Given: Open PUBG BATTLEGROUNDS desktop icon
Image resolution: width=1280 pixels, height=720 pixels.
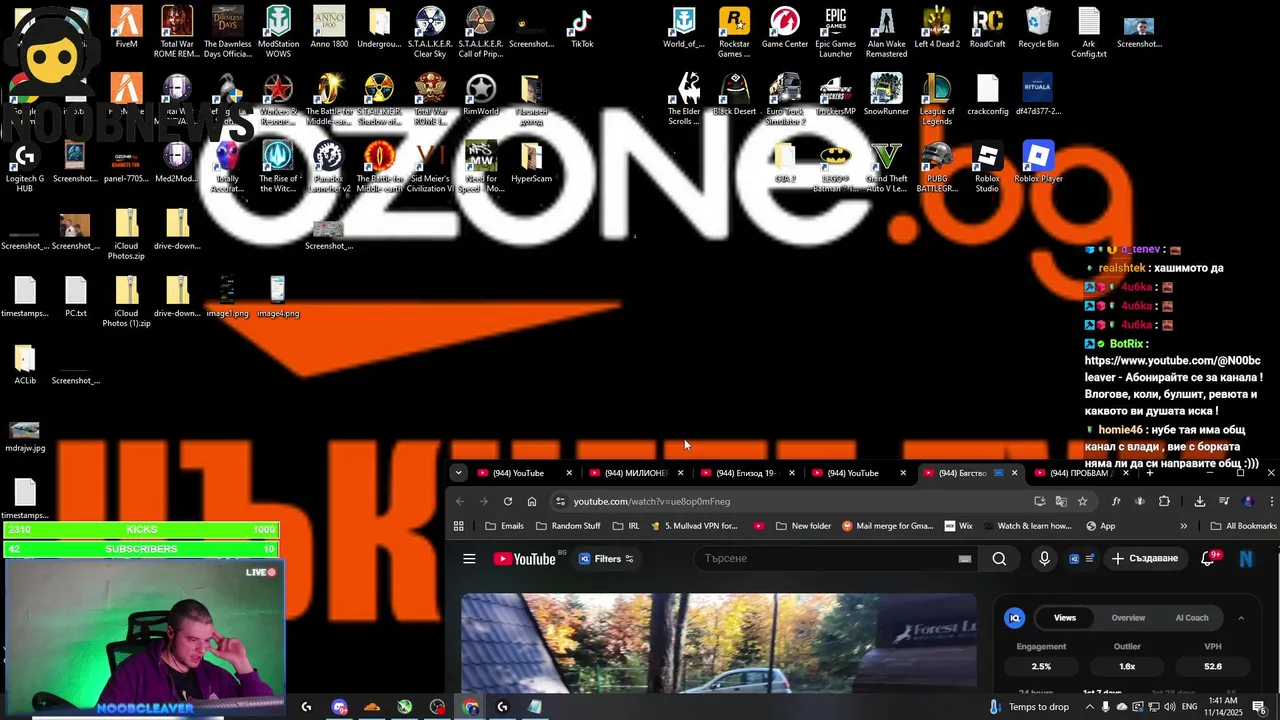Looking at the screenshot, I should (937, 166).
